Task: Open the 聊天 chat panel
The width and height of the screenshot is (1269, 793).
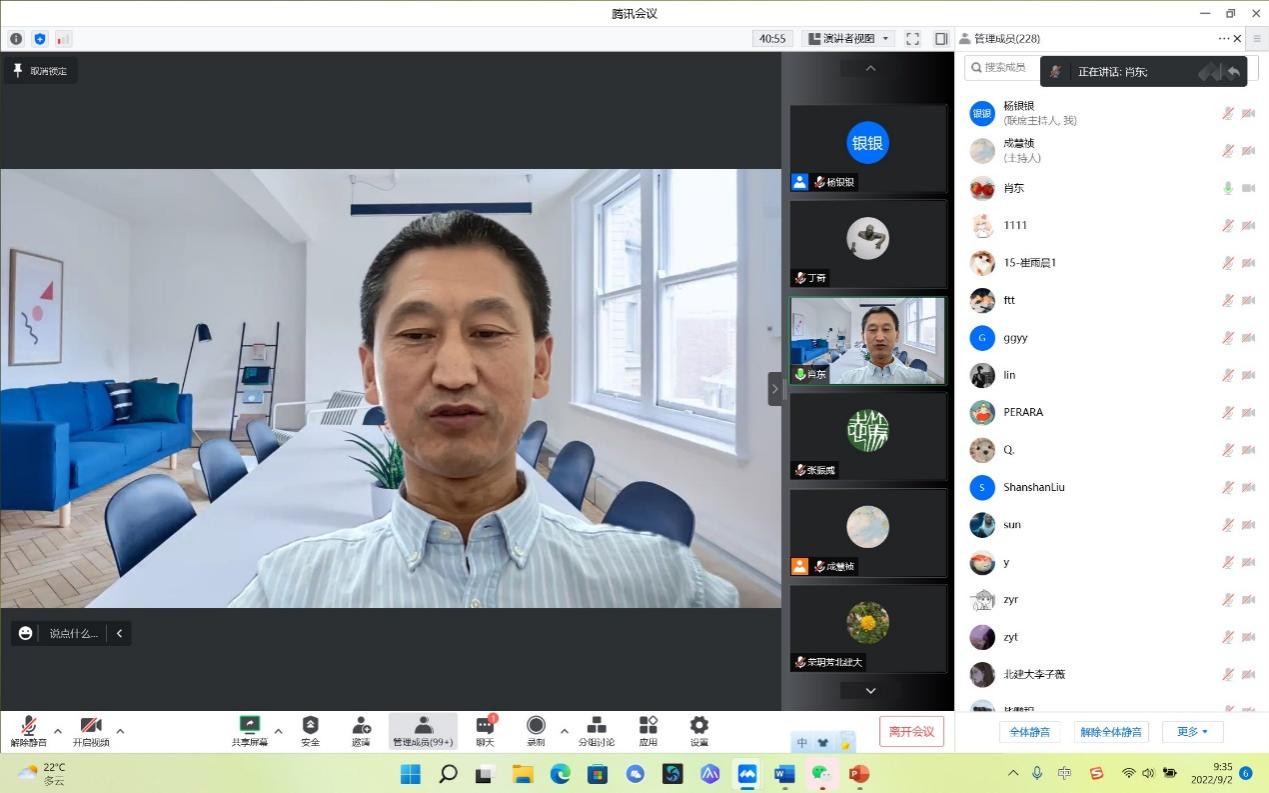Action: click(x=485, y=730)
